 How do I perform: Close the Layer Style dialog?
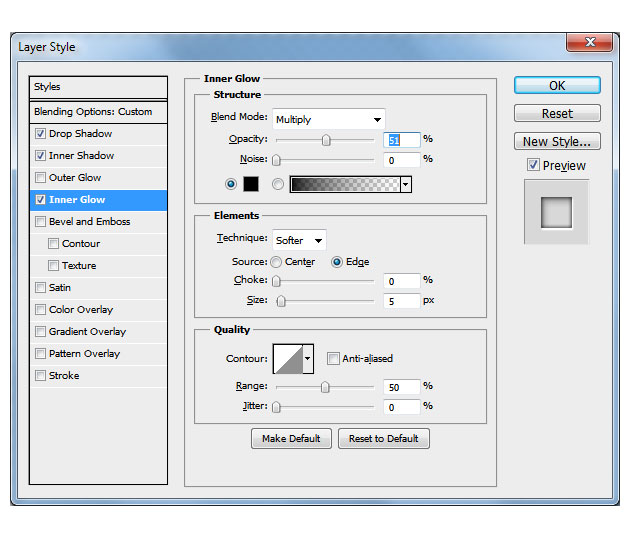tap(590, 42)
